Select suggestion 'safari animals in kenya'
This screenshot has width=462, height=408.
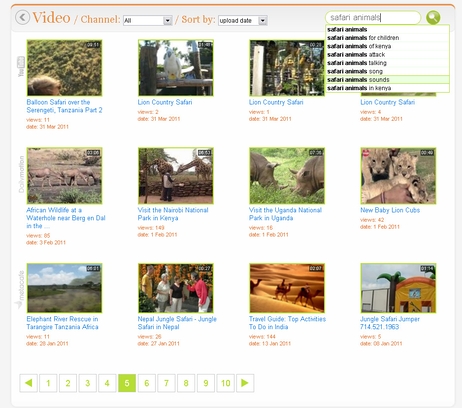[387, 88]
